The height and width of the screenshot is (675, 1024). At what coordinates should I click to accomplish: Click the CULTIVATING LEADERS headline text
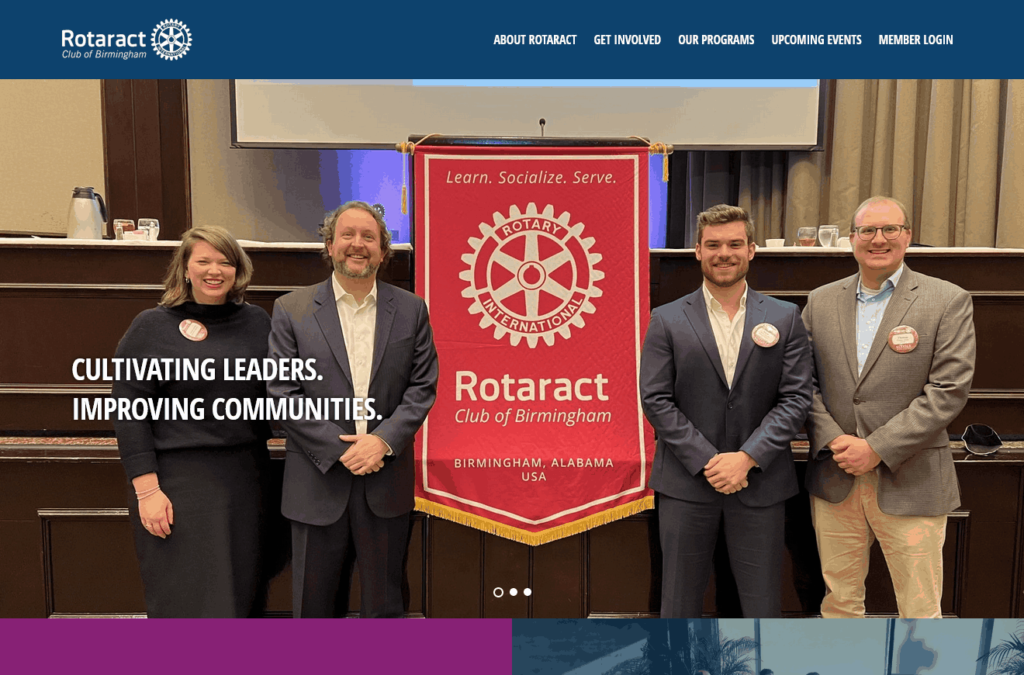point(196,372)
